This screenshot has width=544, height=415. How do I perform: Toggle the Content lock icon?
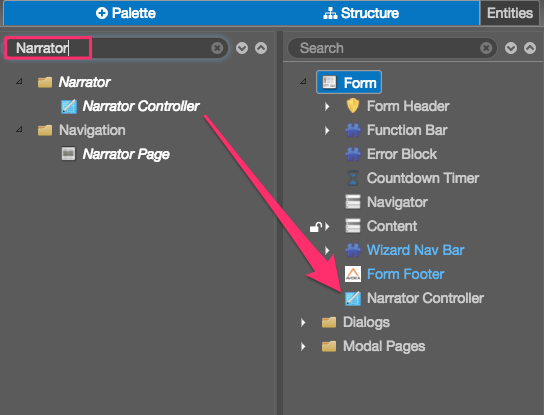315,227
